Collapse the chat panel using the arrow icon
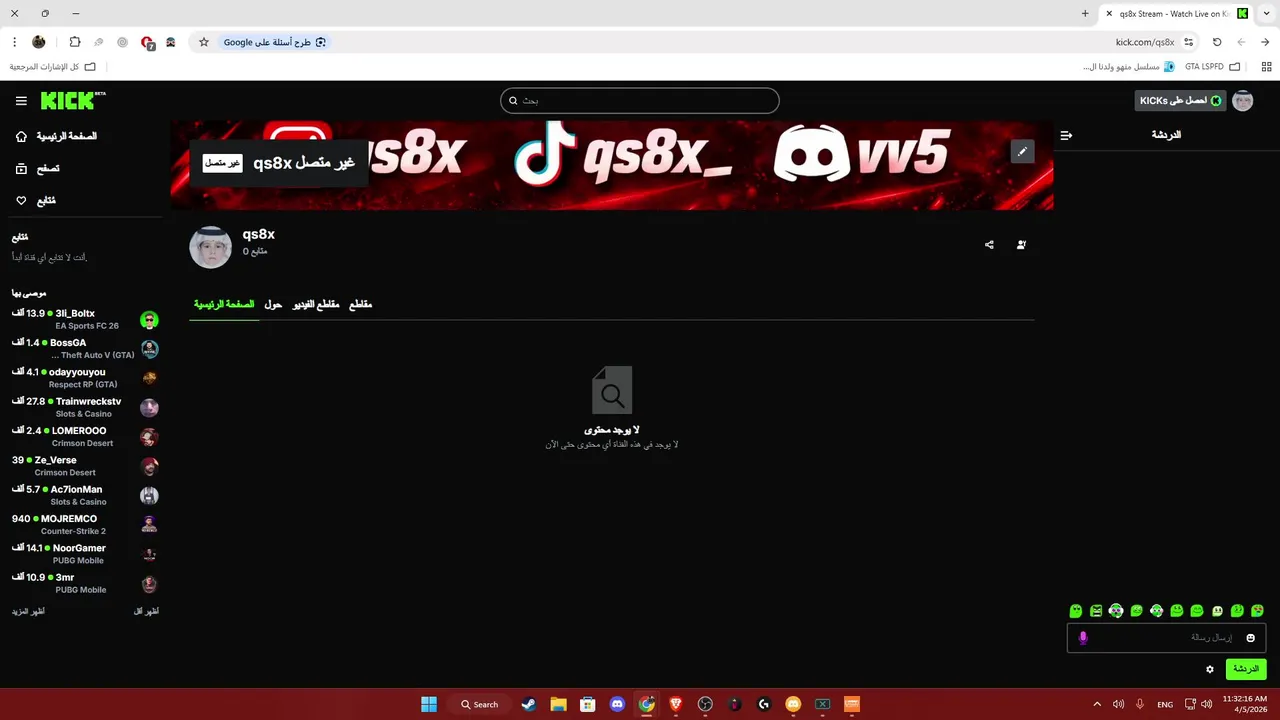 click(1066, 135)
